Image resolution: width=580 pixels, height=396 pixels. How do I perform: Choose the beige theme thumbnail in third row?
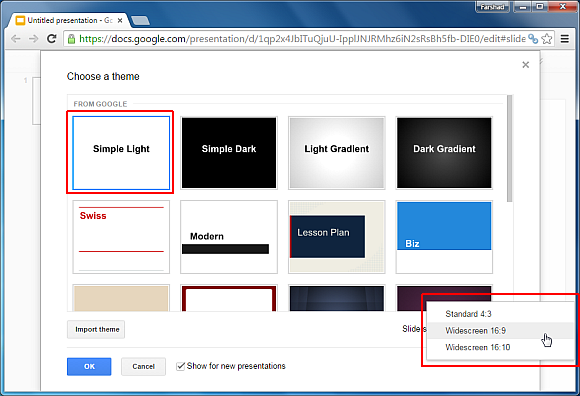point(121,298)
